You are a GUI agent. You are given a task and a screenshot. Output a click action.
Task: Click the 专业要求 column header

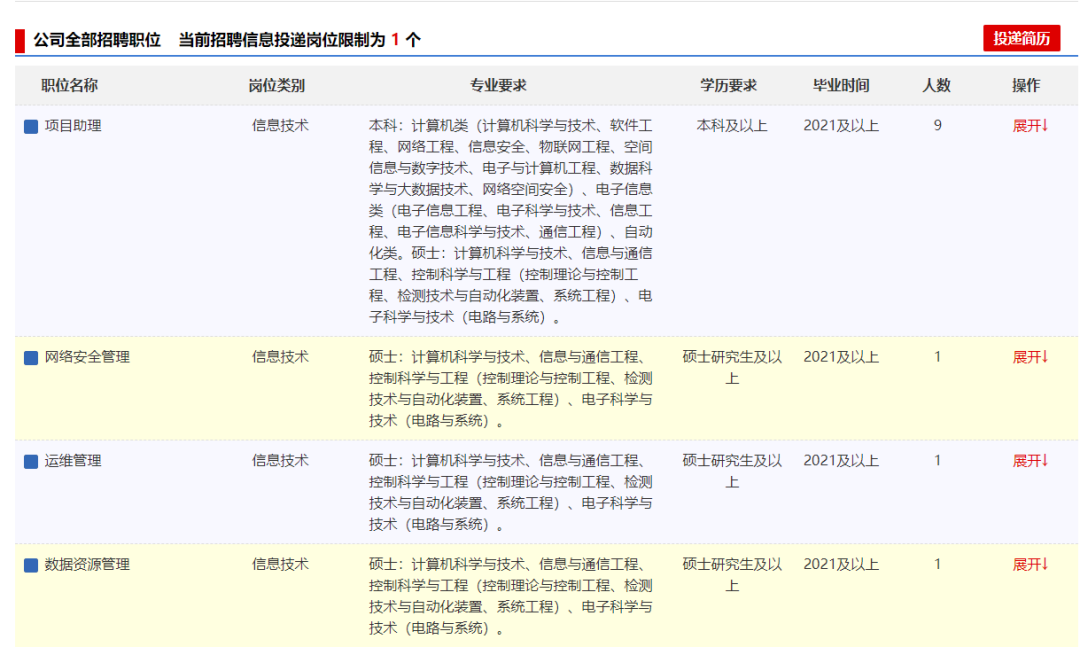pyautogui.click(x=498, y=86)
